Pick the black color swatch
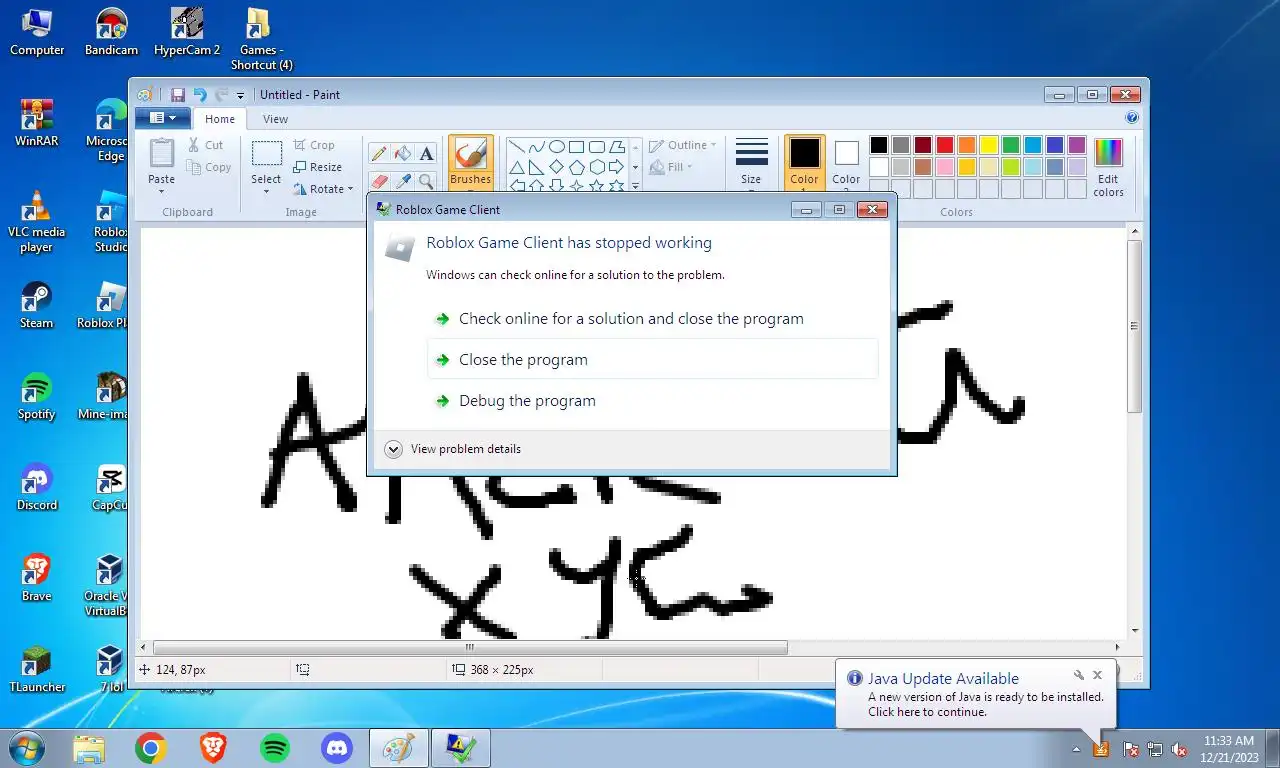This screenshot has width=1280, height=768. click(879, 145)
